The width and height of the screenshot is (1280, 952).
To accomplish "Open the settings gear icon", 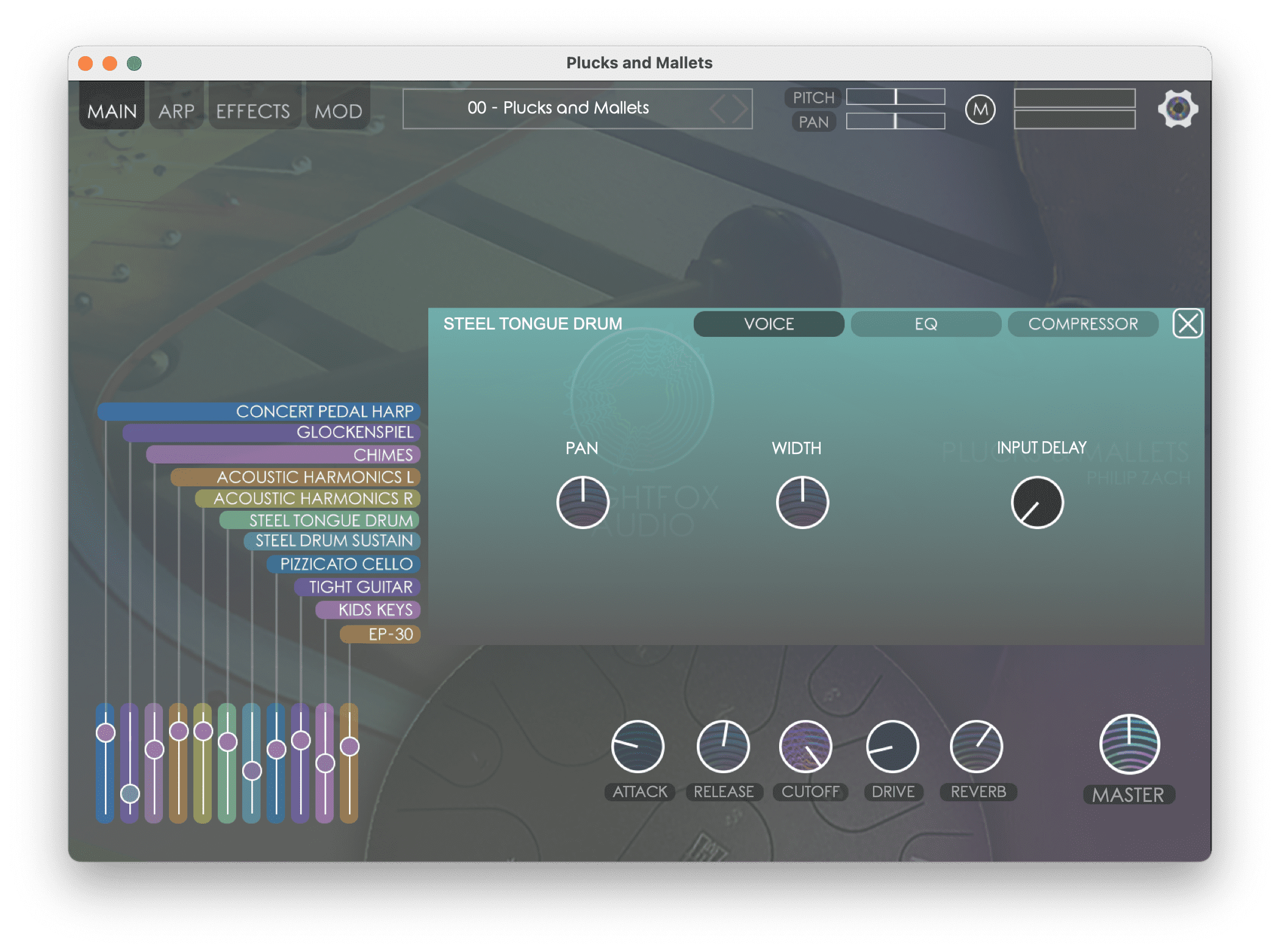I will pyautogui.click(x=1178, y=109).
